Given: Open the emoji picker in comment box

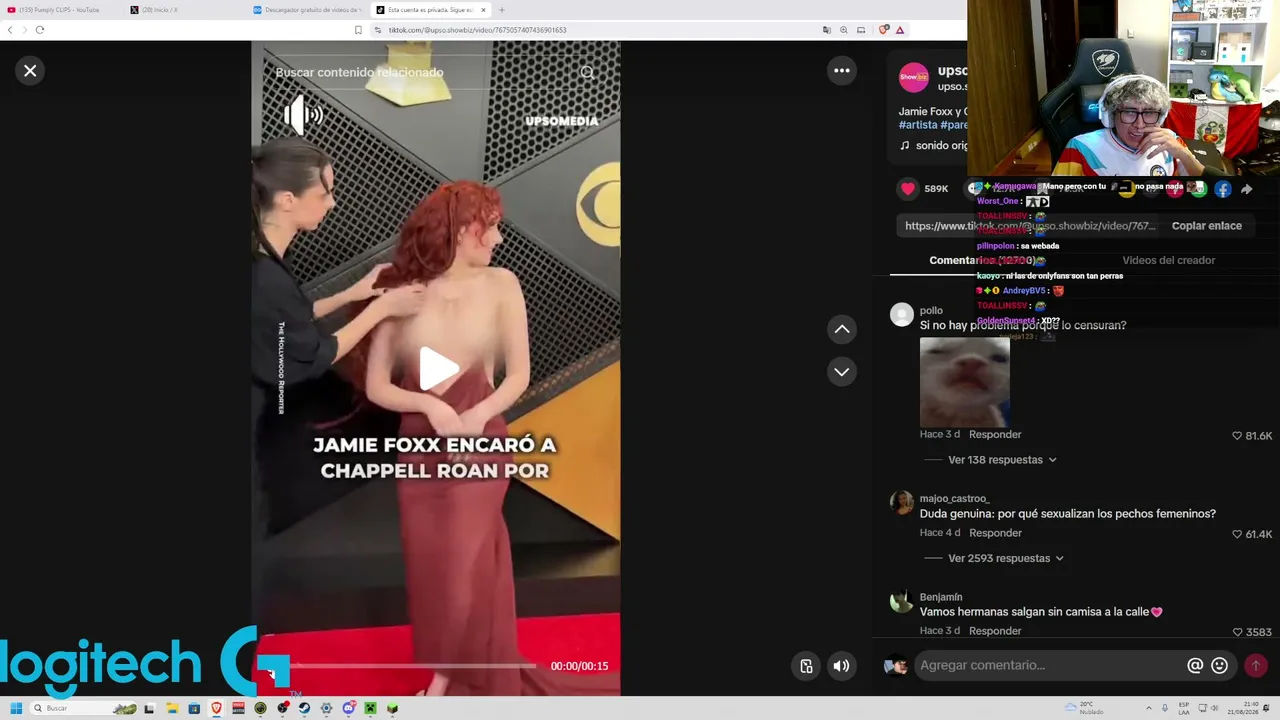Looking at the screenshot, I should [1219, 665].
